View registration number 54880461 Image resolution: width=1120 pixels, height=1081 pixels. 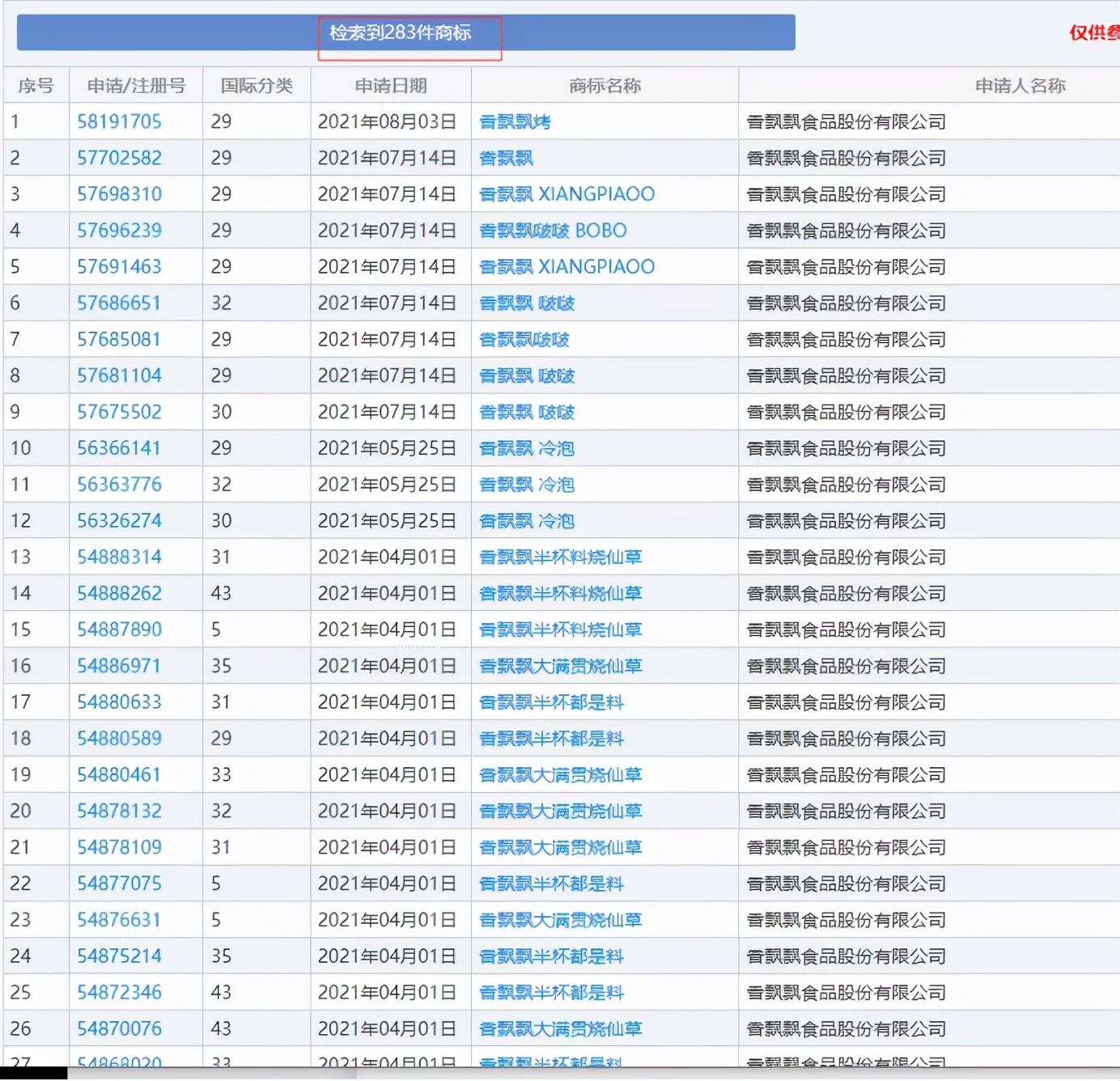119,775
